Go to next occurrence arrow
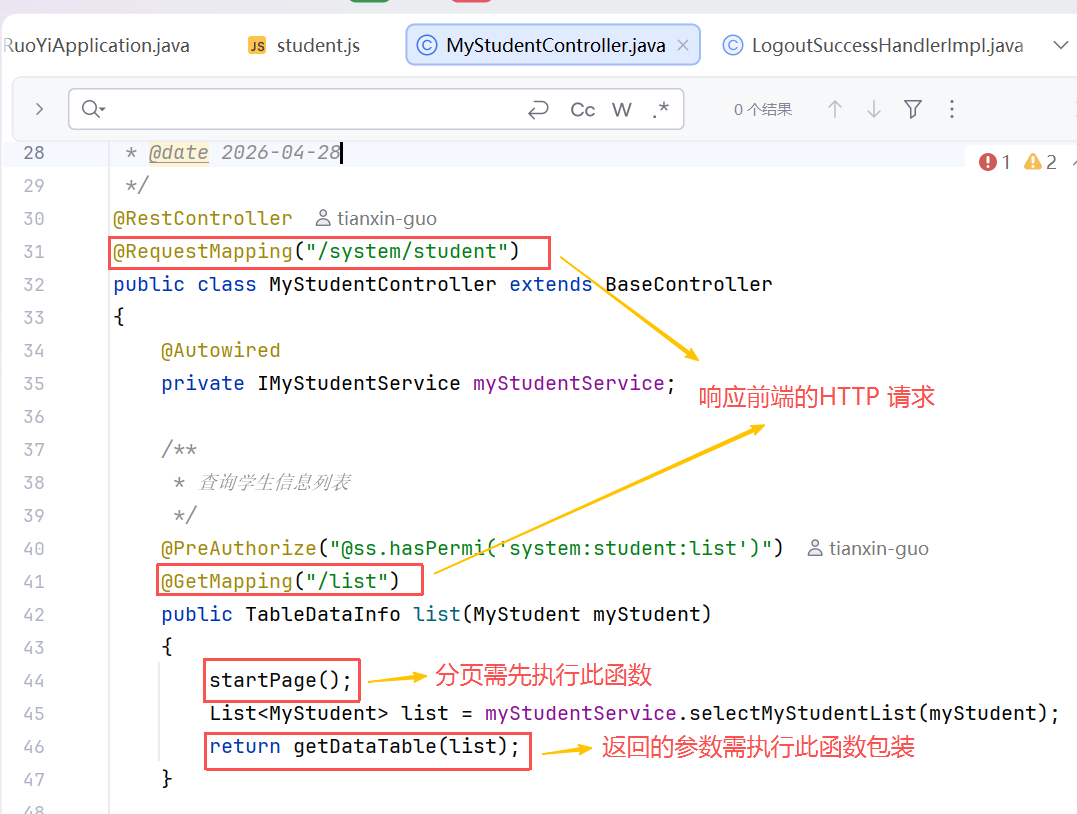The width and height of the screenshot is (1077, 814). (x=874, y=109)
